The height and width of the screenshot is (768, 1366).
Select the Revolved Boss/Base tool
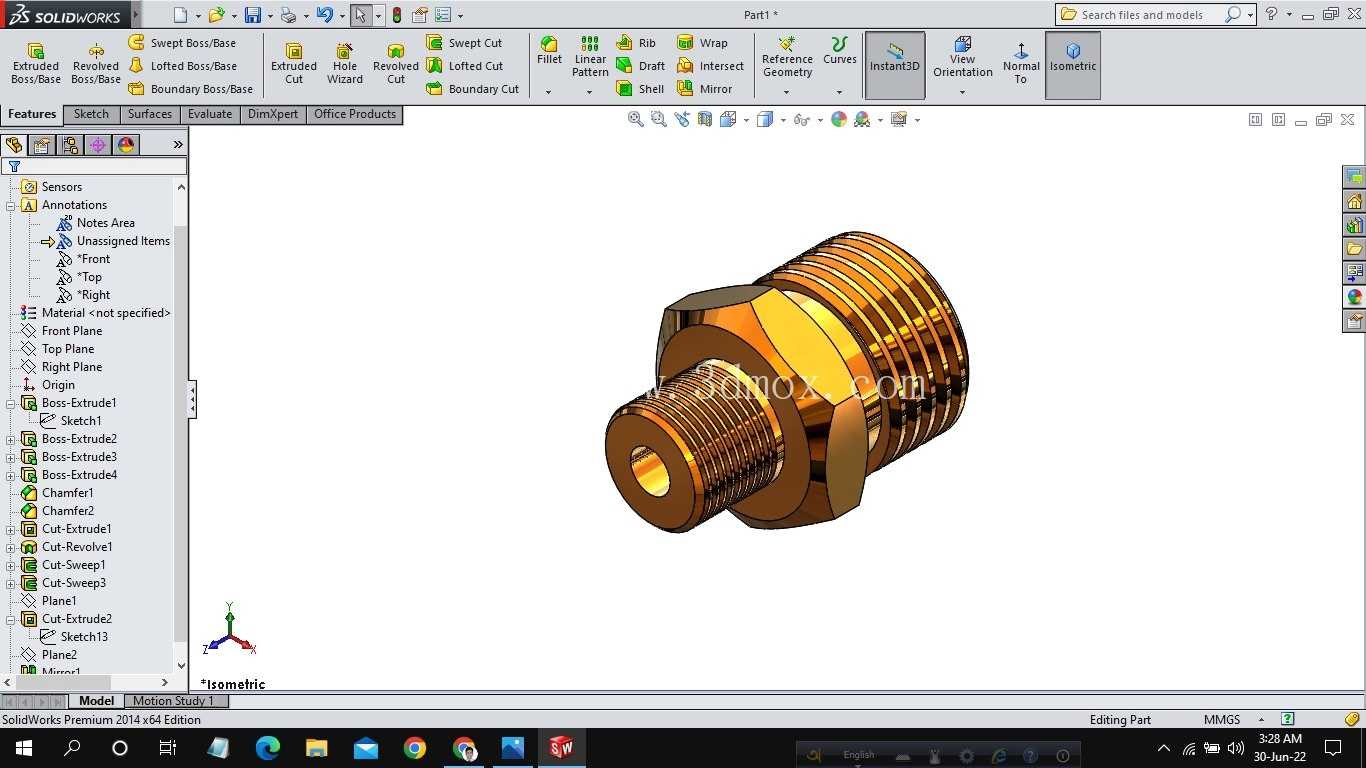click(x=96, y=64)
